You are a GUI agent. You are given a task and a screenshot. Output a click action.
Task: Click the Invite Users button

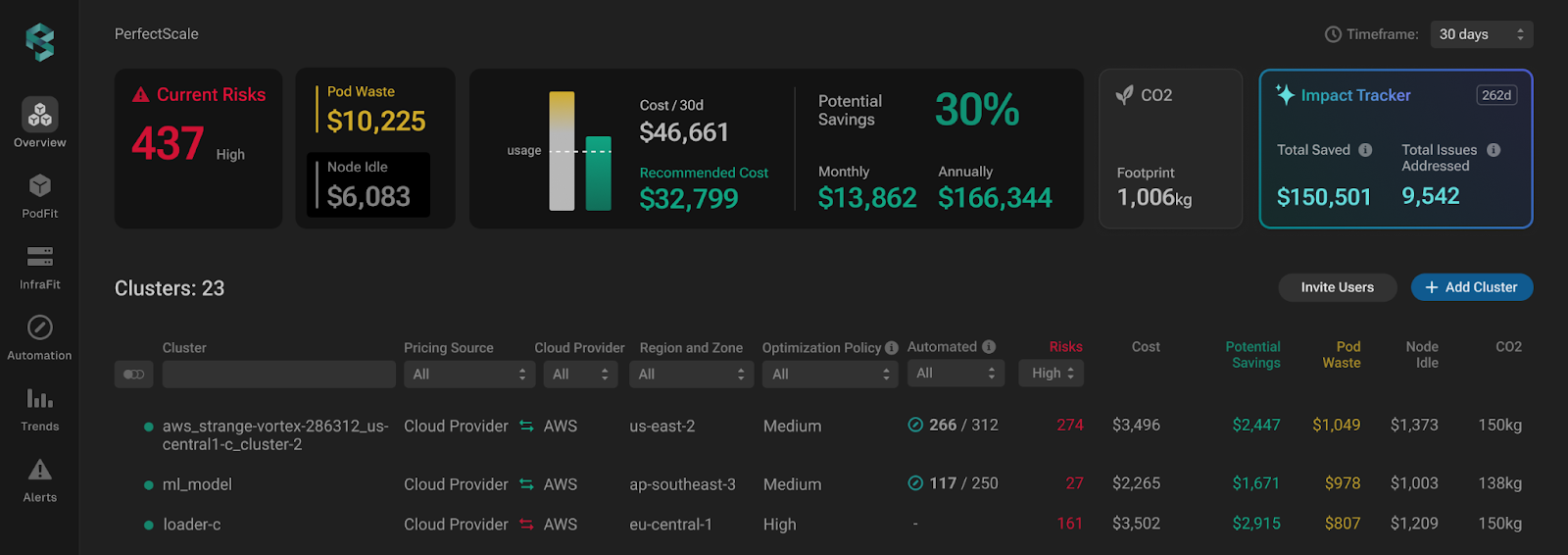pyautogui.click(x=1338, y=287)
